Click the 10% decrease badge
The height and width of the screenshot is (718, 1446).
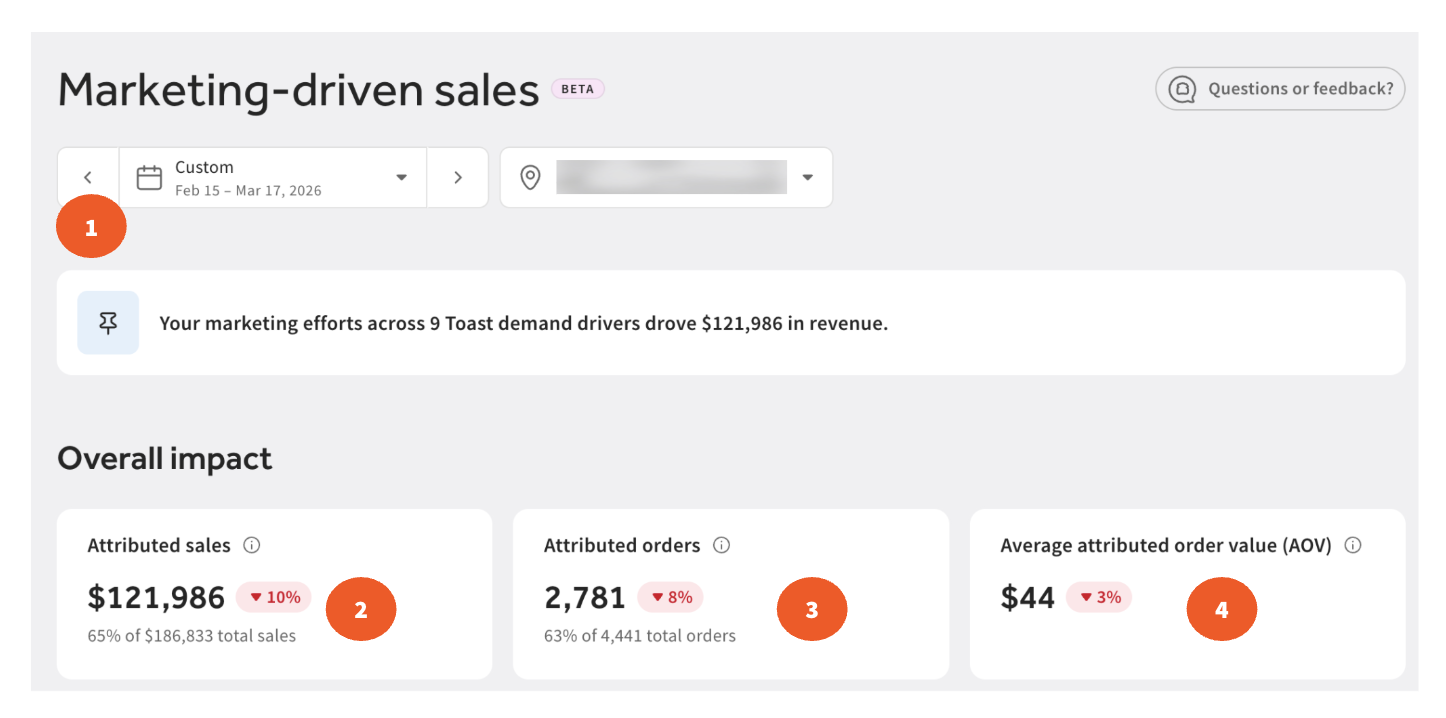(274, 597)
